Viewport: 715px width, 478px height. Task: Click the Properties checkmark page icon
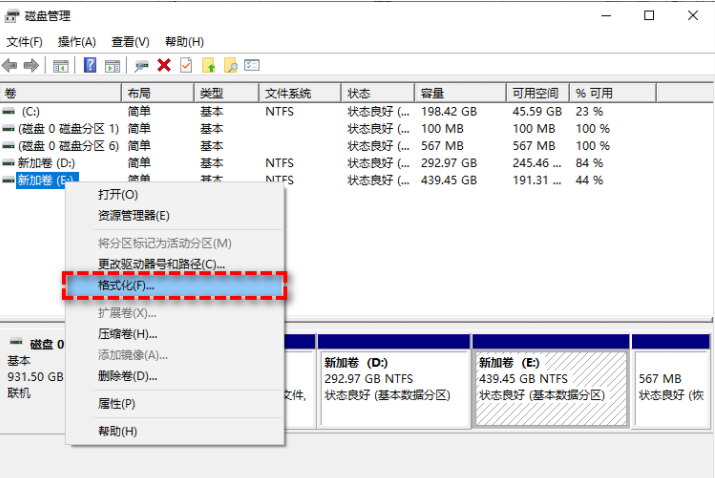click(x=186, y=66)
